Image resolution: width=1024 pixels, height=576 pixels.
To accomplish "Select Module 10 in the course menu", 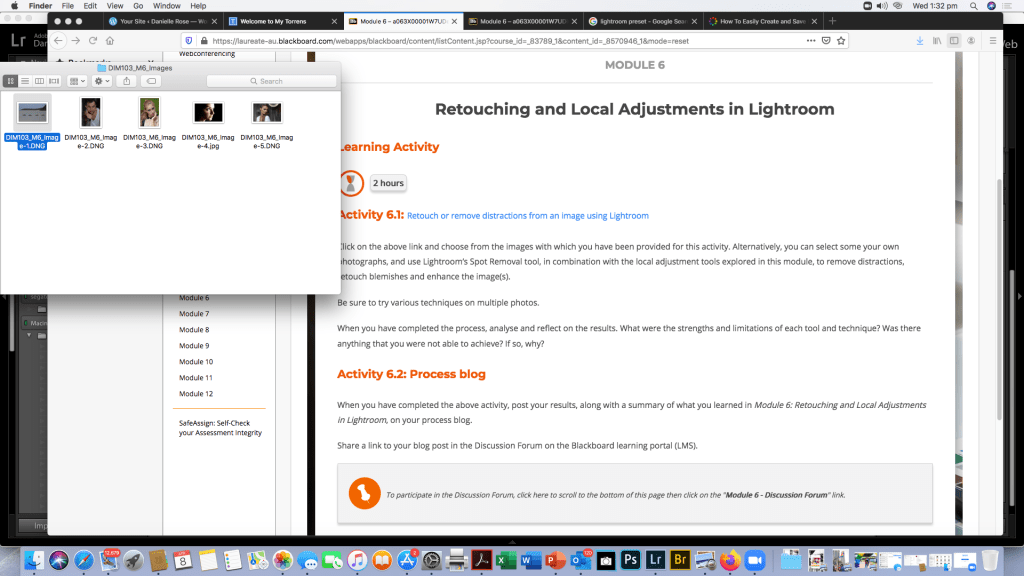I will (x=195, y=361).
